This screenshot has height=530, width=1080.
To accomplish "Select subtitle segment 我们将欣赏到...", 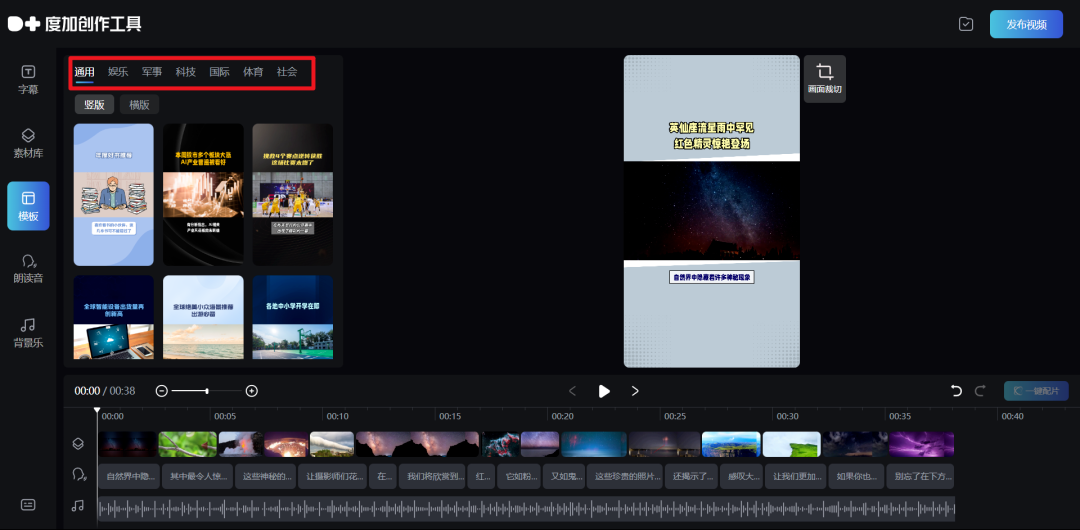I will [x=432, y=476].
